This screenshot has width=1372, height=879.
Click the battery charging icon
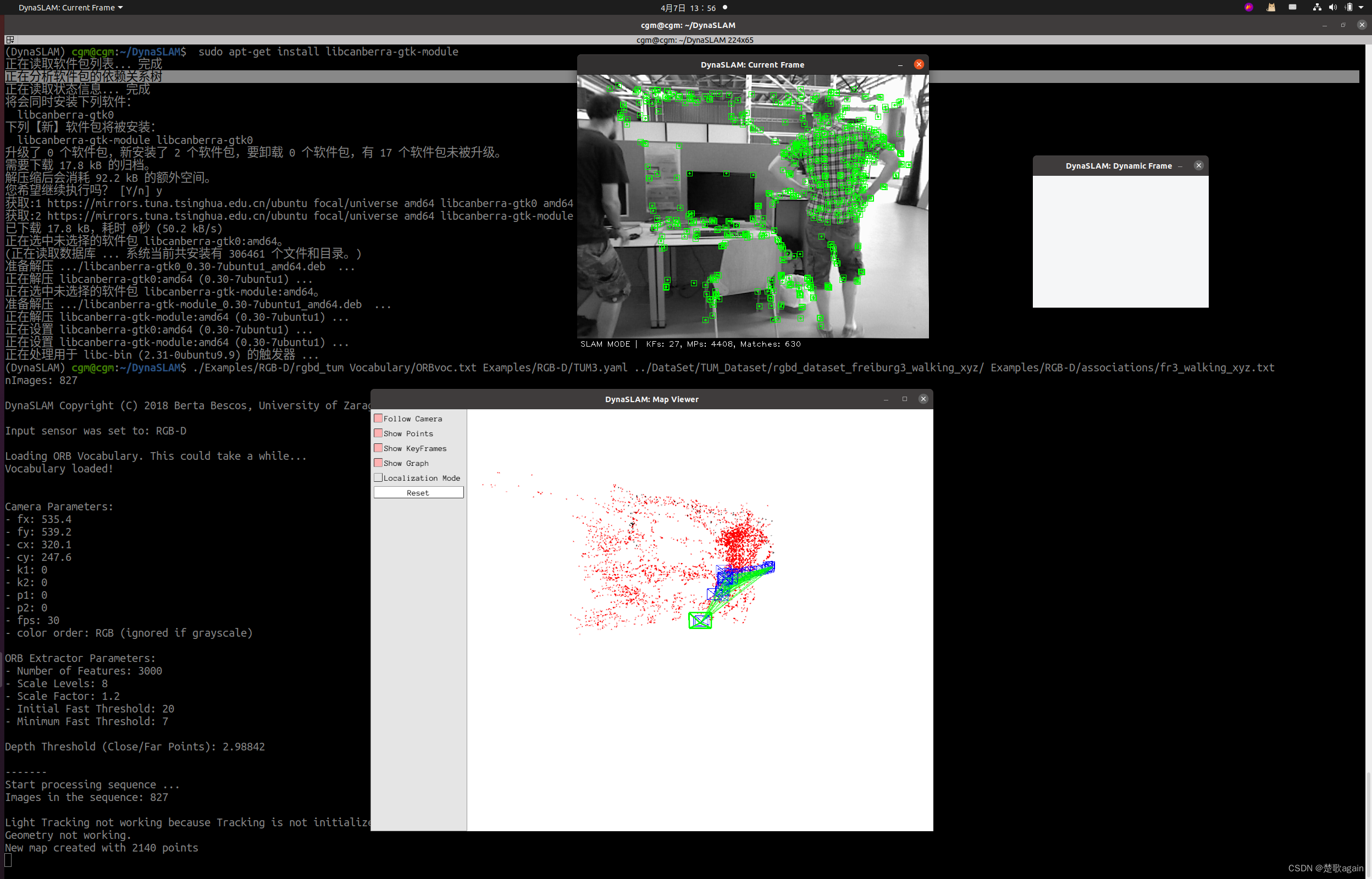(x=1348, y=8)
